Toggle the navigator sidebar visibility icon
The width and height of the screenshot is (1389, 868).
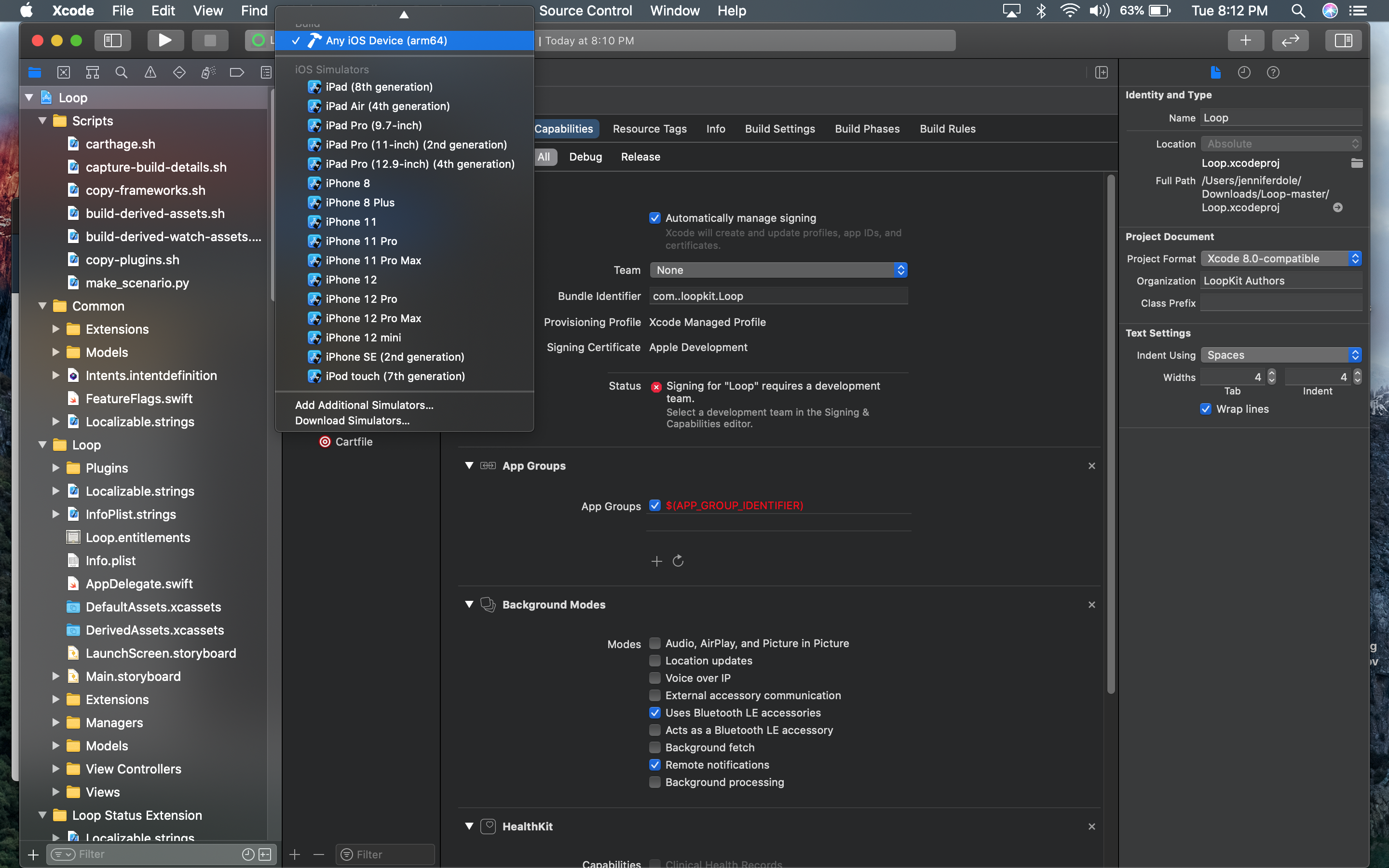[x=112, y=40]
